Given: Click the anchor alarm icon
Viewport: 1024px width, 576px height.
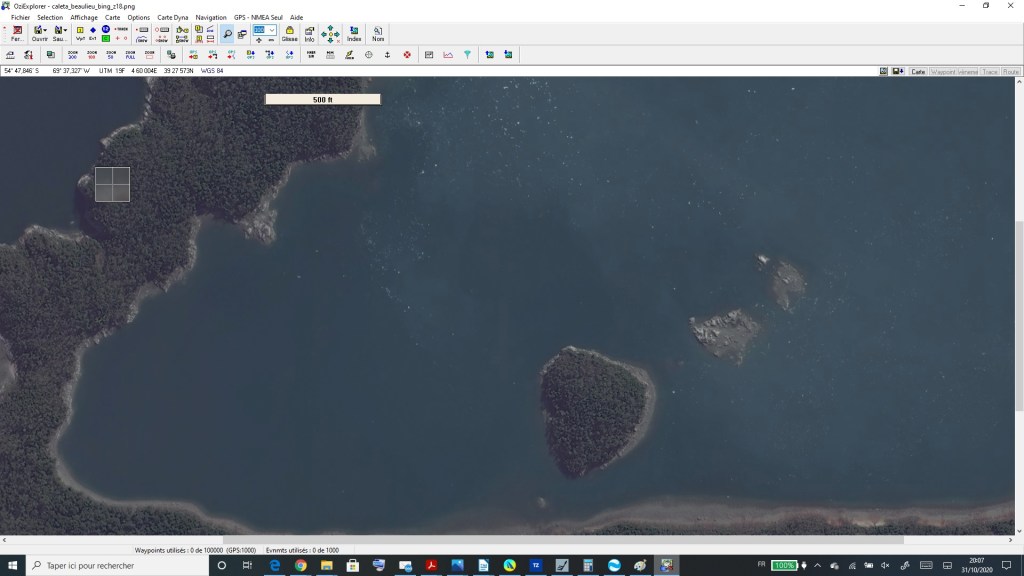Looking at the screenshot, I should point(387,54).
